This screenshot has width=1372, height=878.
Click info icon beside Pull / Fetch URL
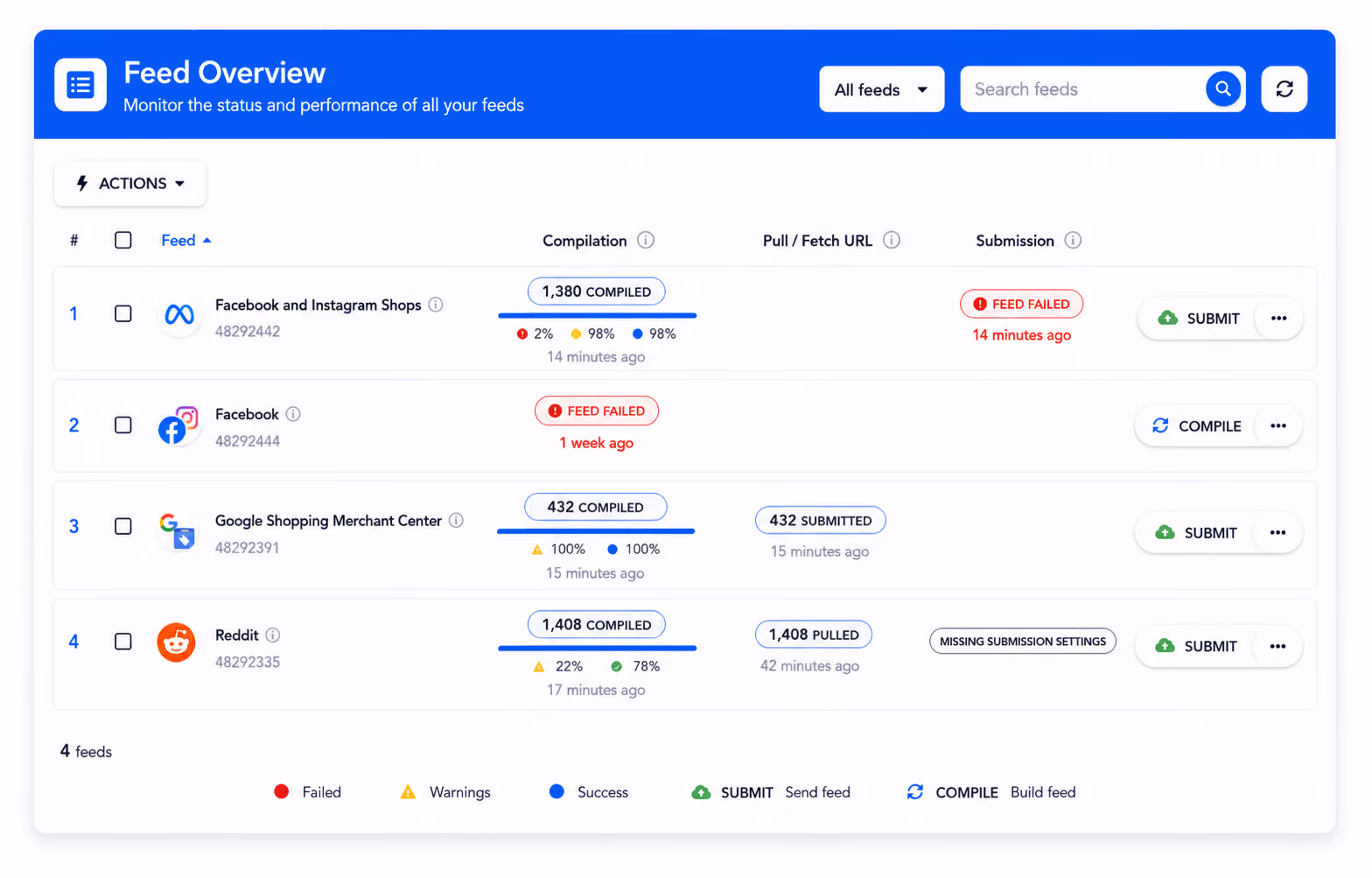pyautogui.click(x=892, y=240)
